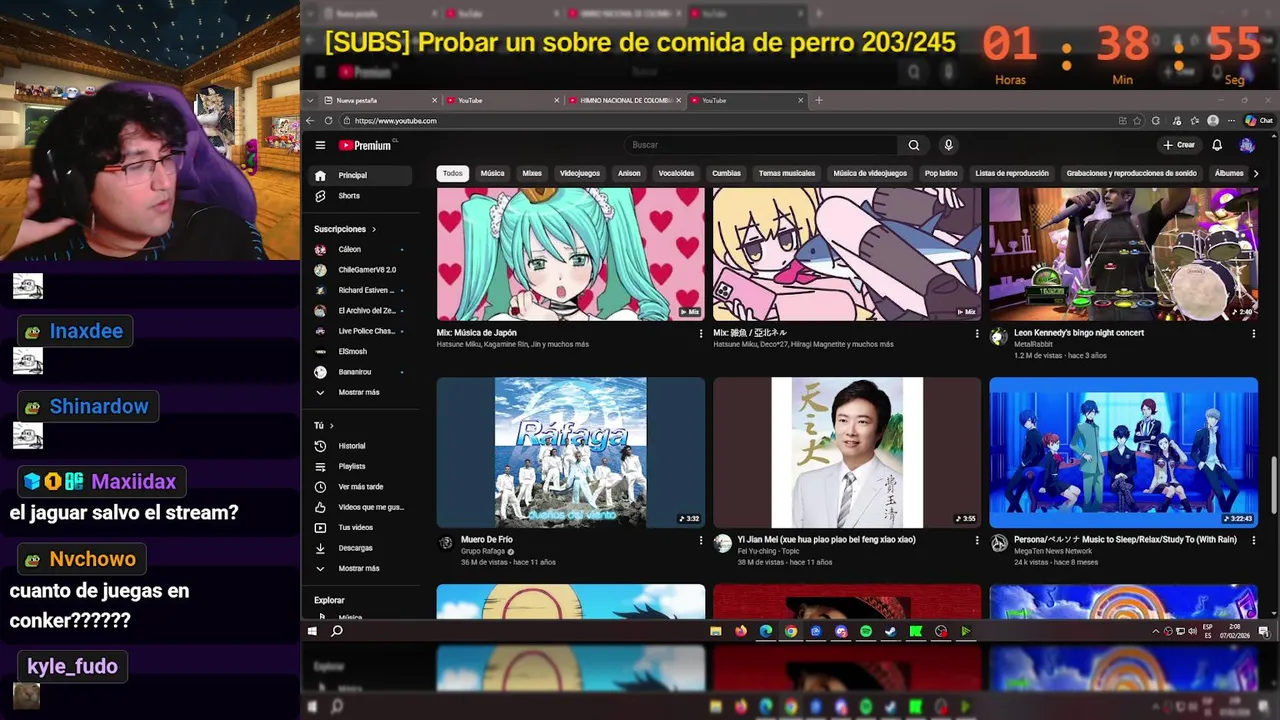Open Muero De Frío video thumbnail
This screenshot has width=1280, height=720.
pos(571,452)
